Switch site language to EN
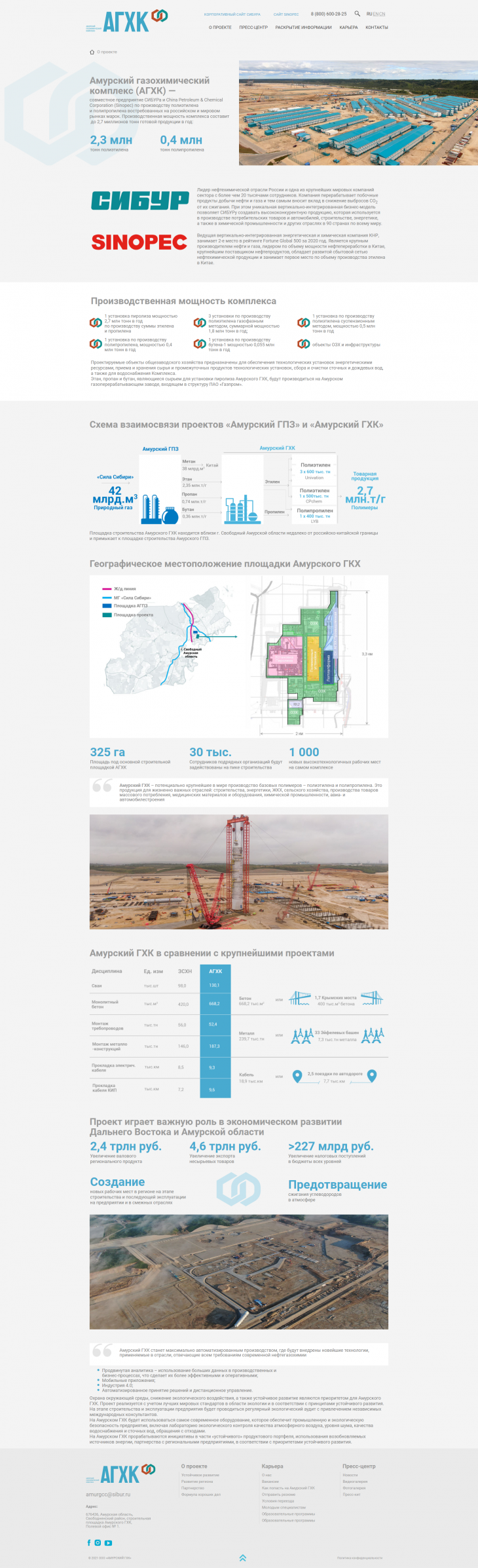 376,14
